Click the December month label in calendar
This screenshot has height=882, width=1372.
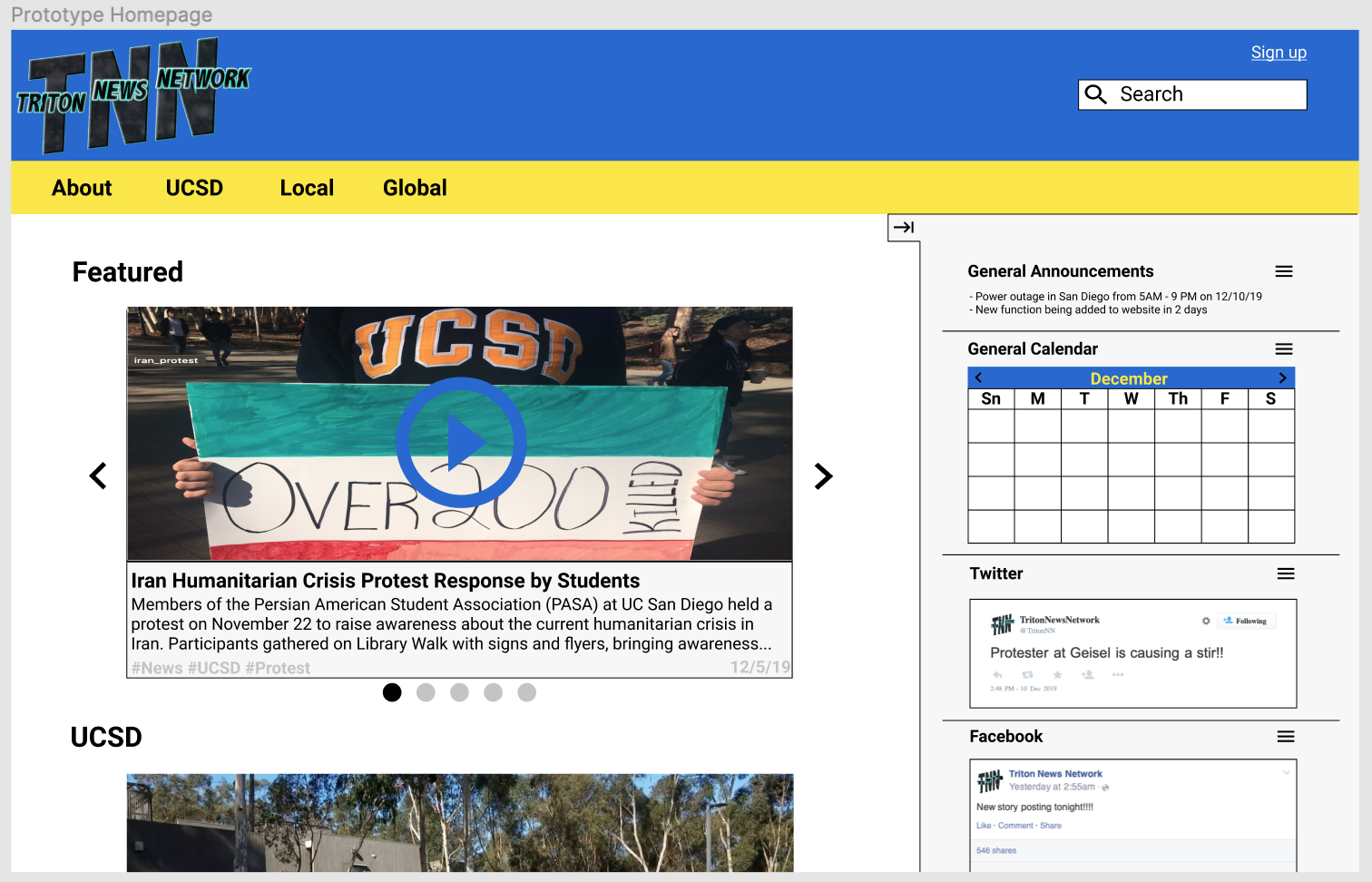(1129, 378)
